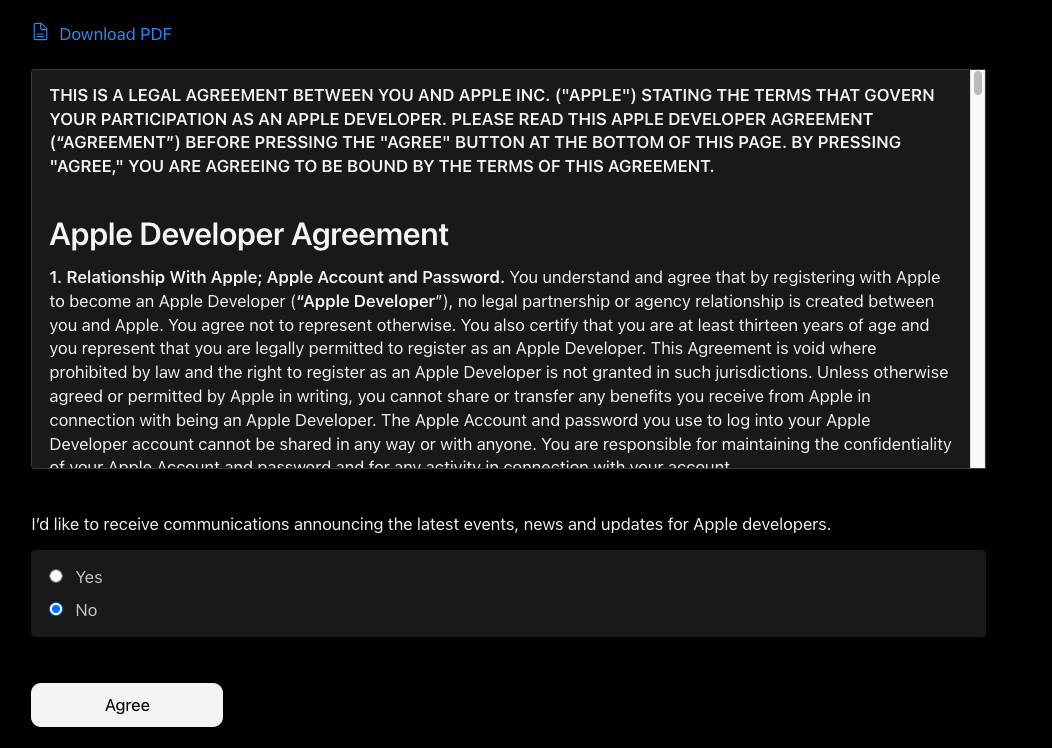Click the bold quoted "Apple Developer" term
Image resolution: width=1052 pixels, height=748 pixels.
(x=366, y=301)
